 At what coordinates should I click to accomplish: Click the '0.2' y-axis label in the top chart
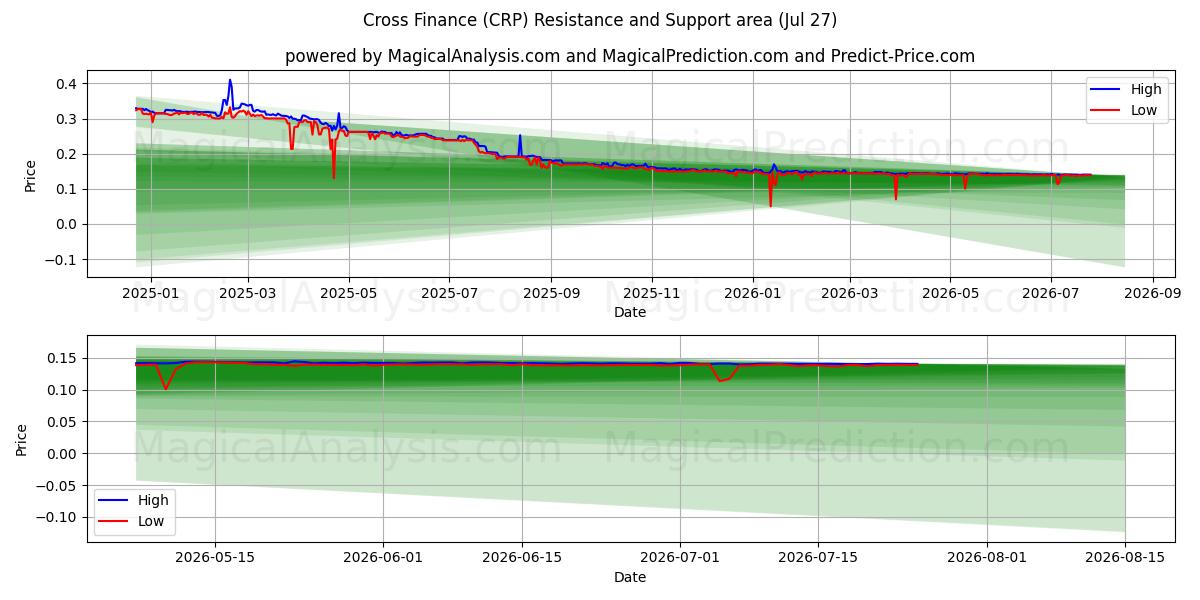point(68,154)
